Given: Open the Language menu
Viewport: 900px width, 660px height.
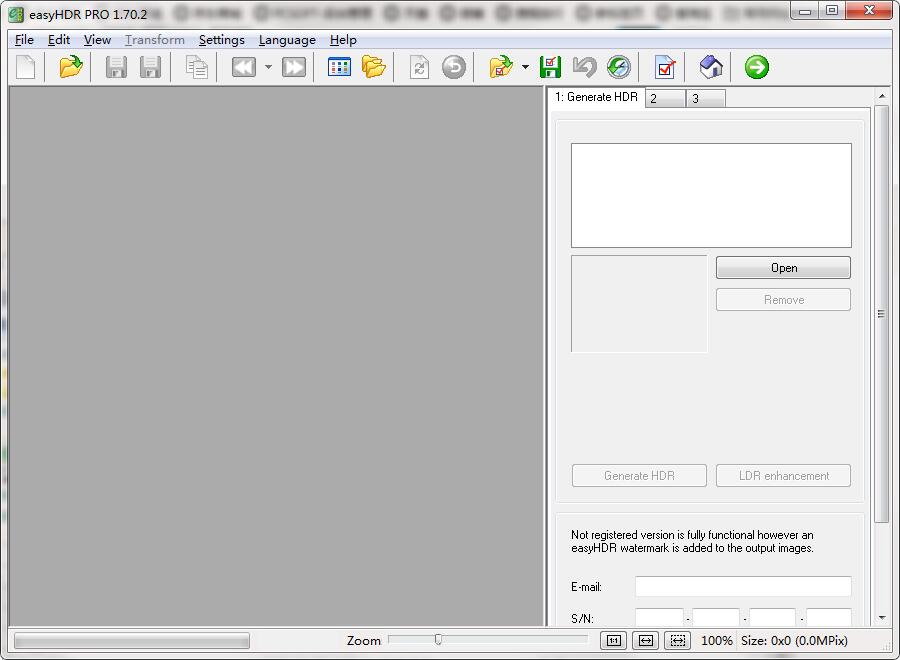Looking at the screenshot, I should (x=287, y=40).
